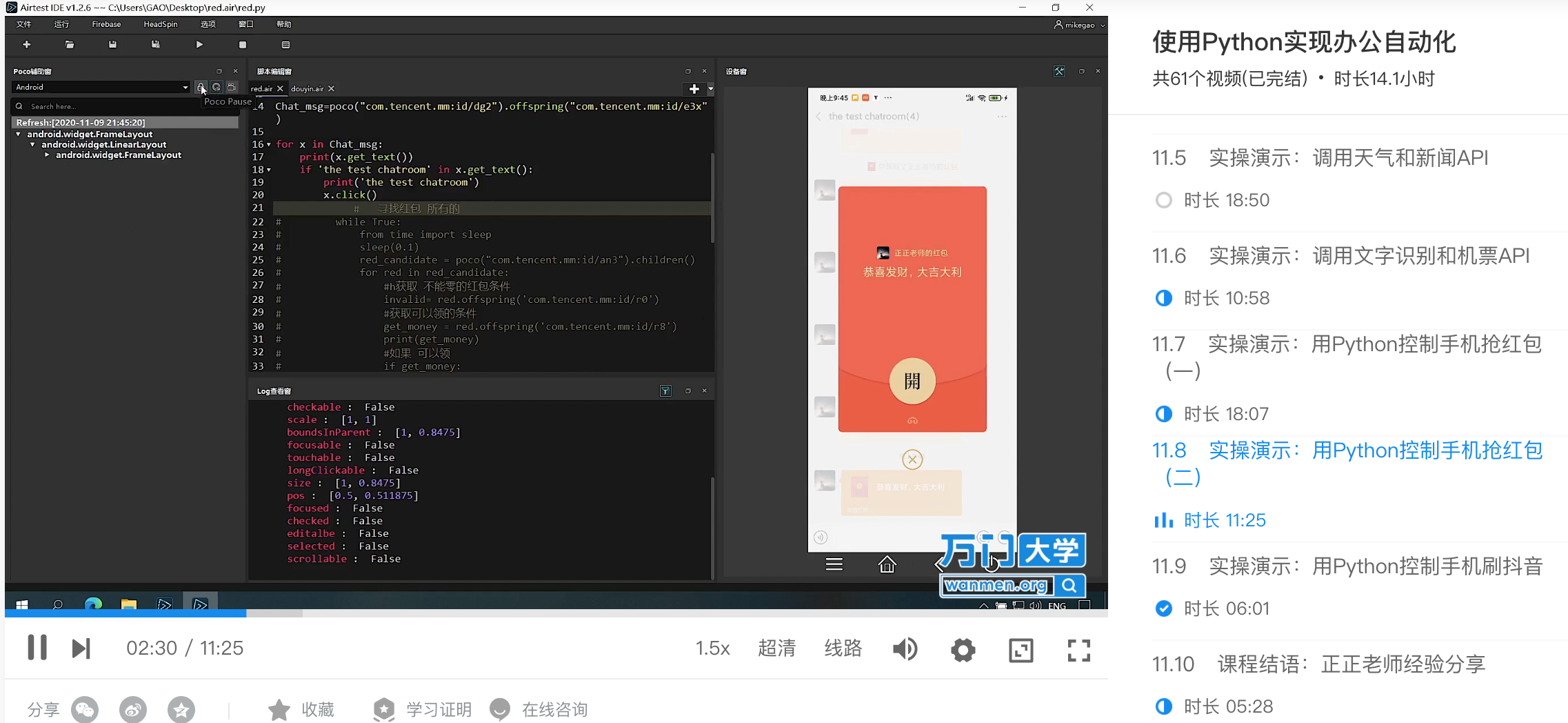Open 在线咨询 online consultation link

539,709
